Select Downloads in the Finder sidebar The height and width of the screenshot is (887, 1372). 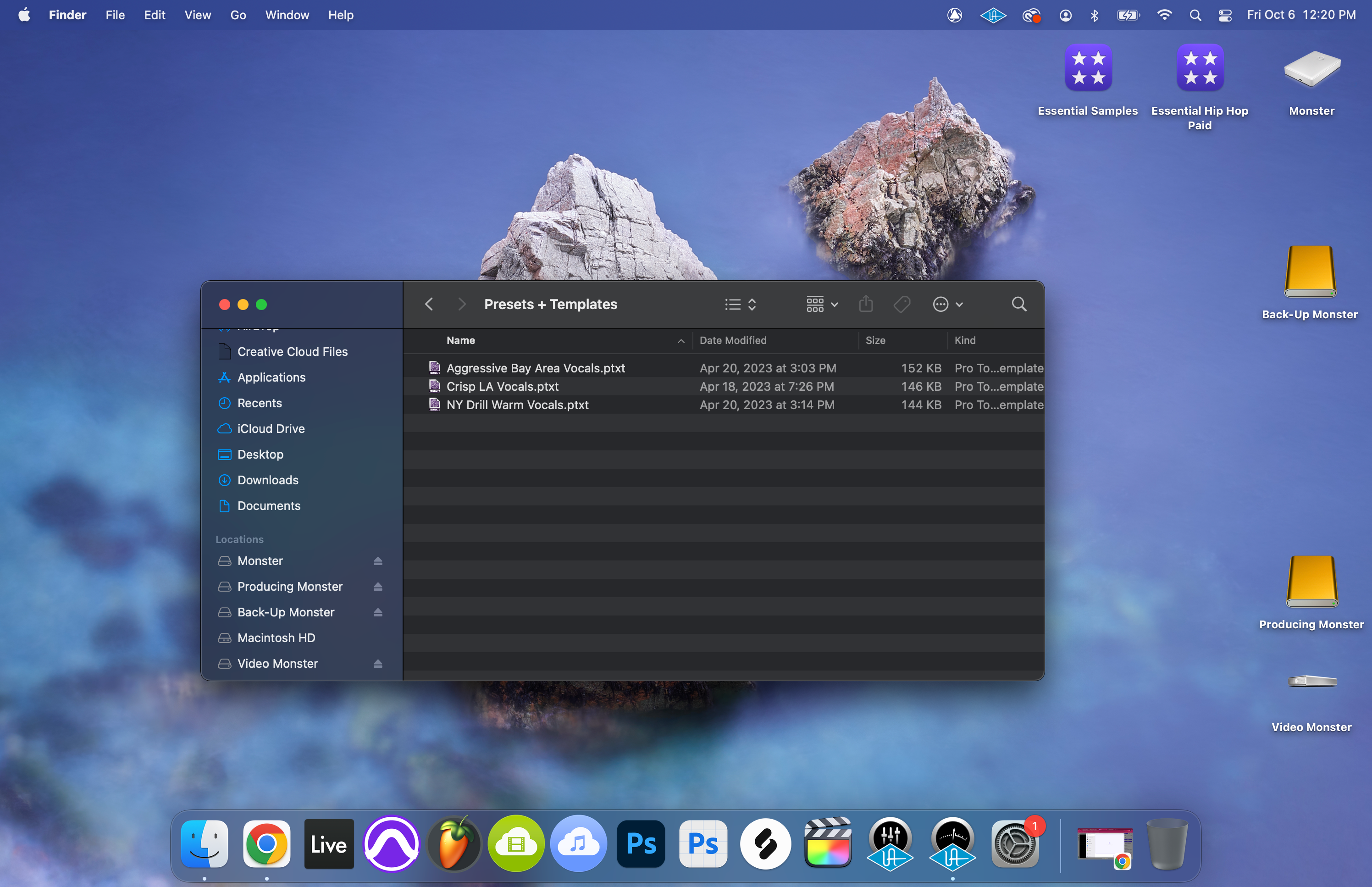tap(268, 480)
